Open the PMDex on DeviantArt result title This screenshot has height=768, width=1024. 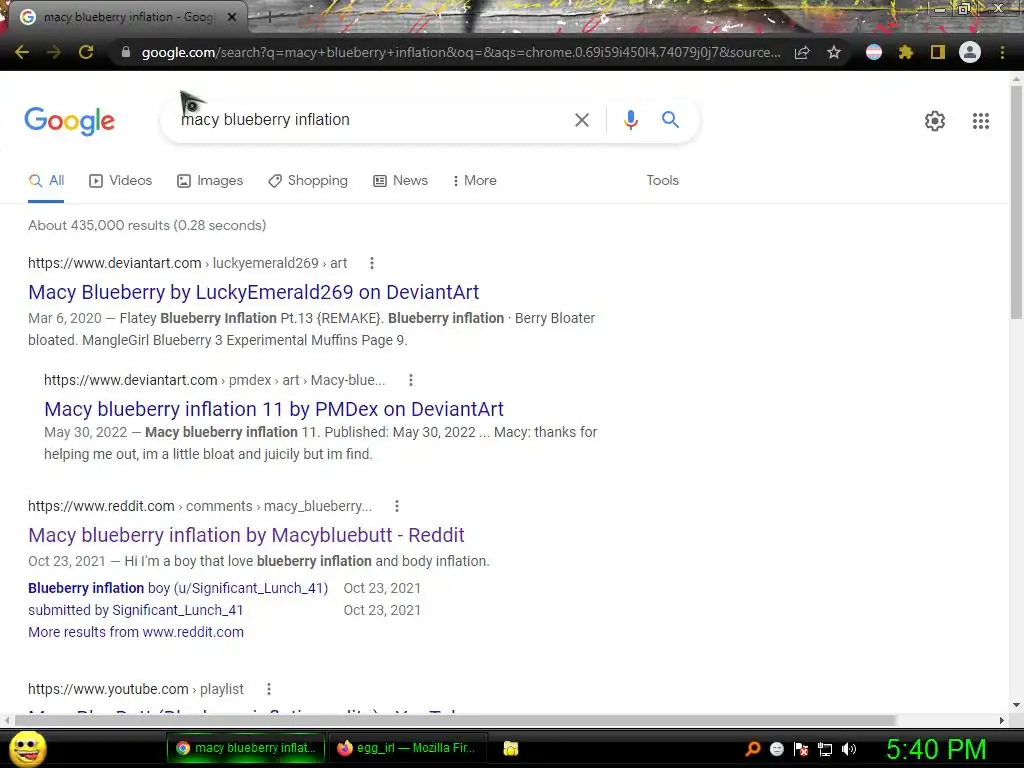[x=274, y=409]
